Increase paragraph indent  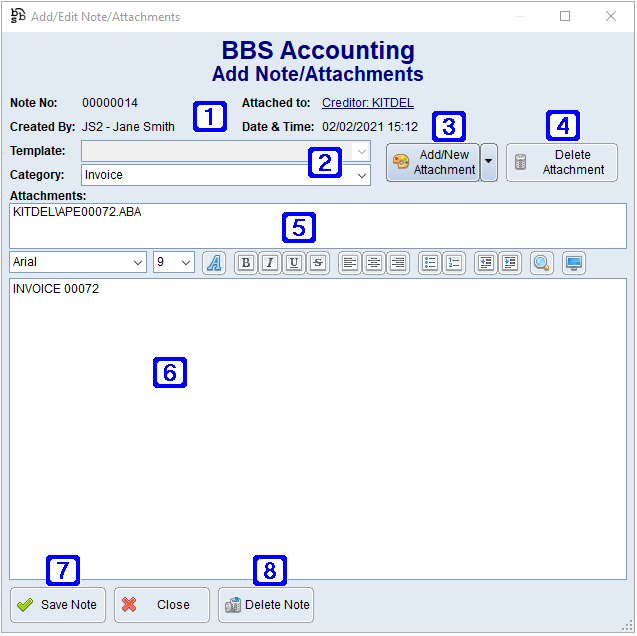(510, 263)
